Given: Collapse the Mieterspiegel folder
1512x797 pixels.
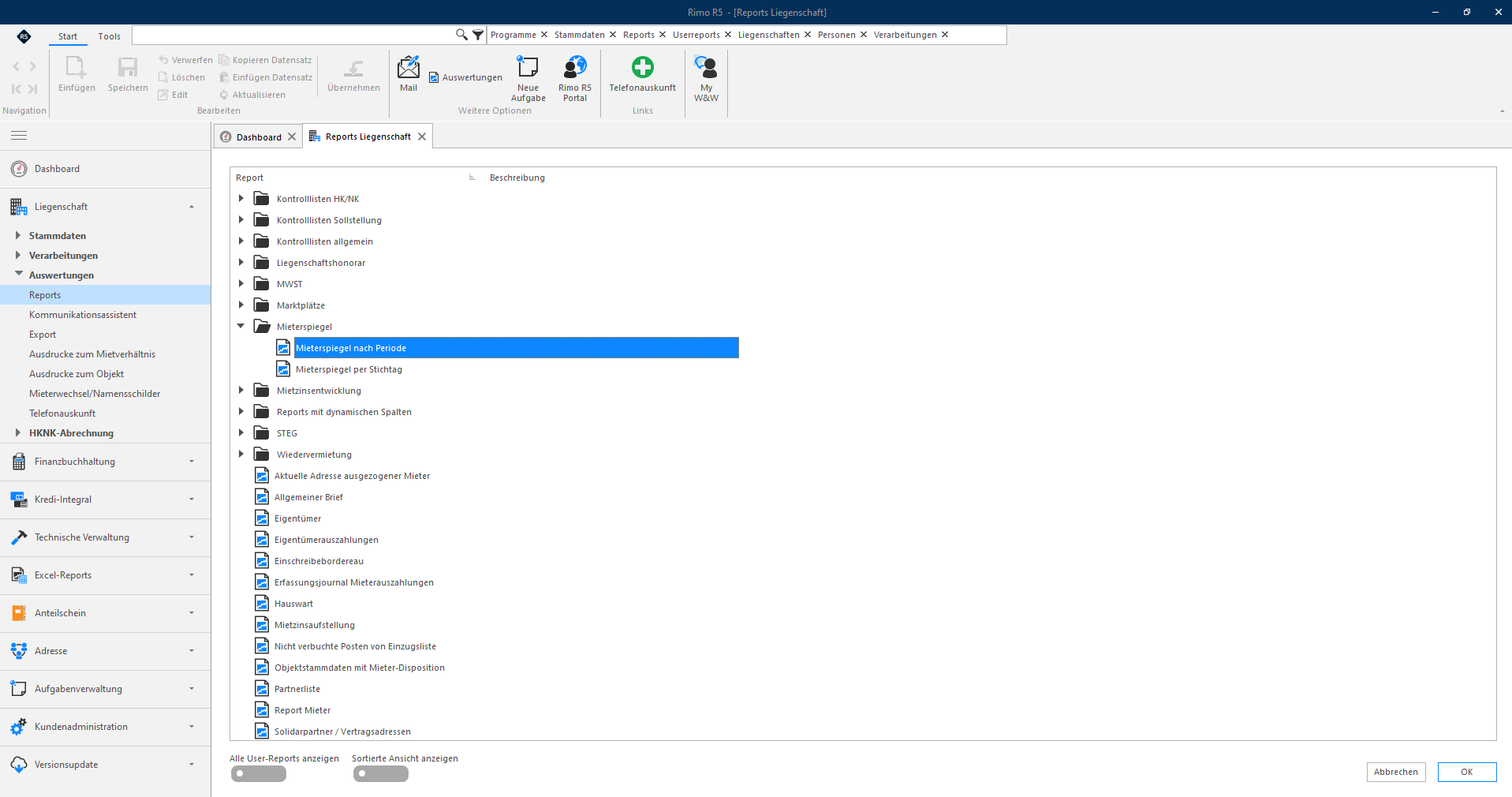Looking at the screenshot, I should pos(241,326).
